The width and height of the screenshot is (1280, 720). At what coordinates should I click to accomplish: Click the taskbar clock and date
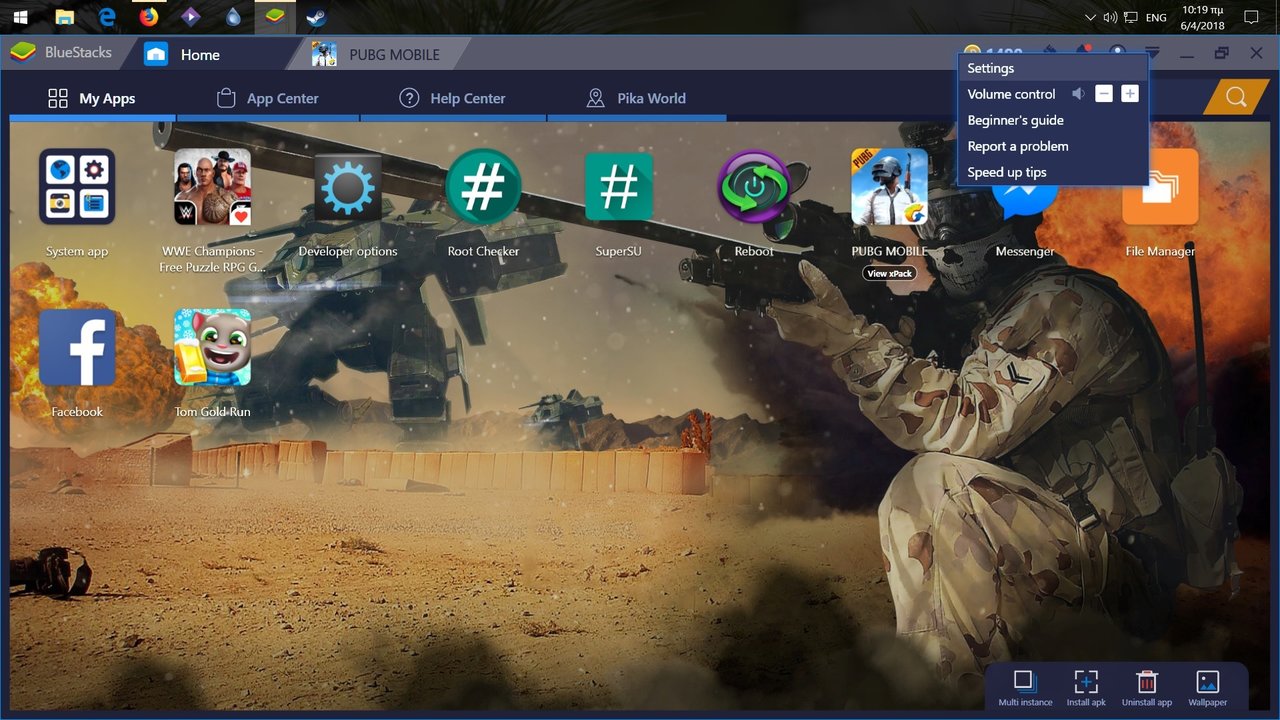click(1202, 17)
